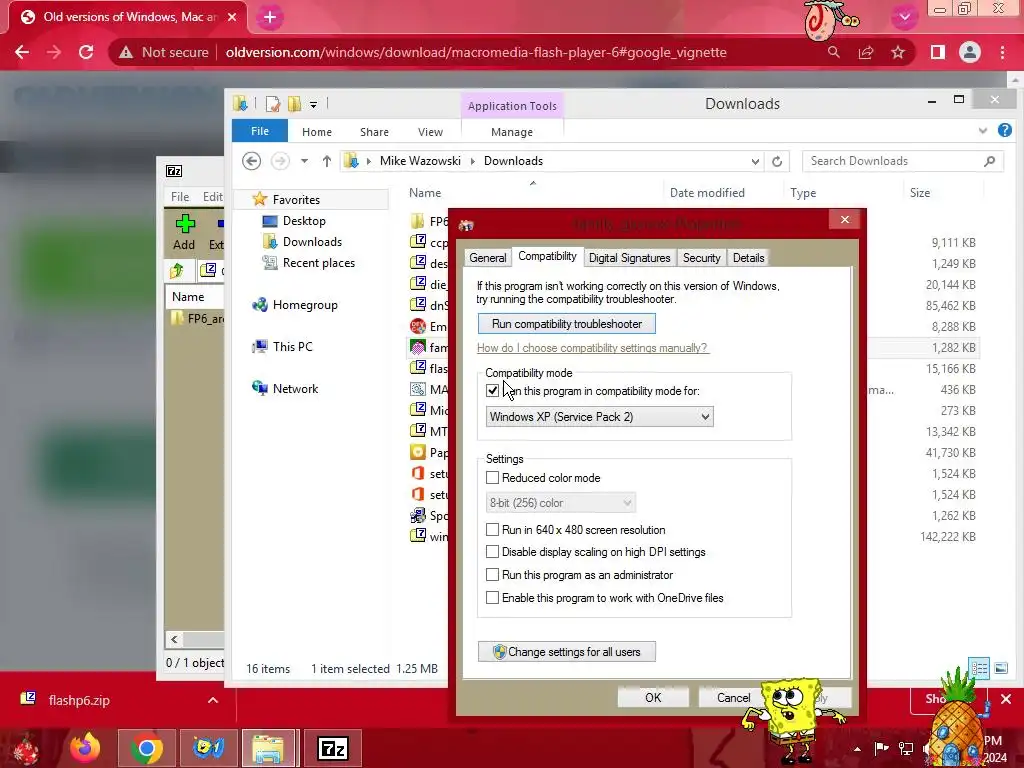Image resolution: width=1024 pixels, height=768 pixels.
Task: Open Chrome tab search dropdown
Action: [904, 18]
